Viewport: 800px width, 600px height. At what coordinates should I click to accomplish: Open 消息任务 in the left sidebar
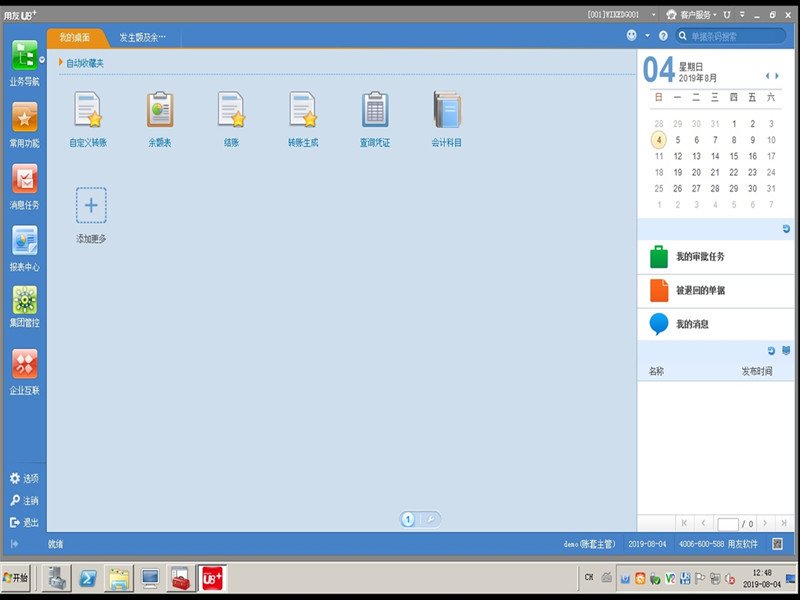[x=24, y=180]
